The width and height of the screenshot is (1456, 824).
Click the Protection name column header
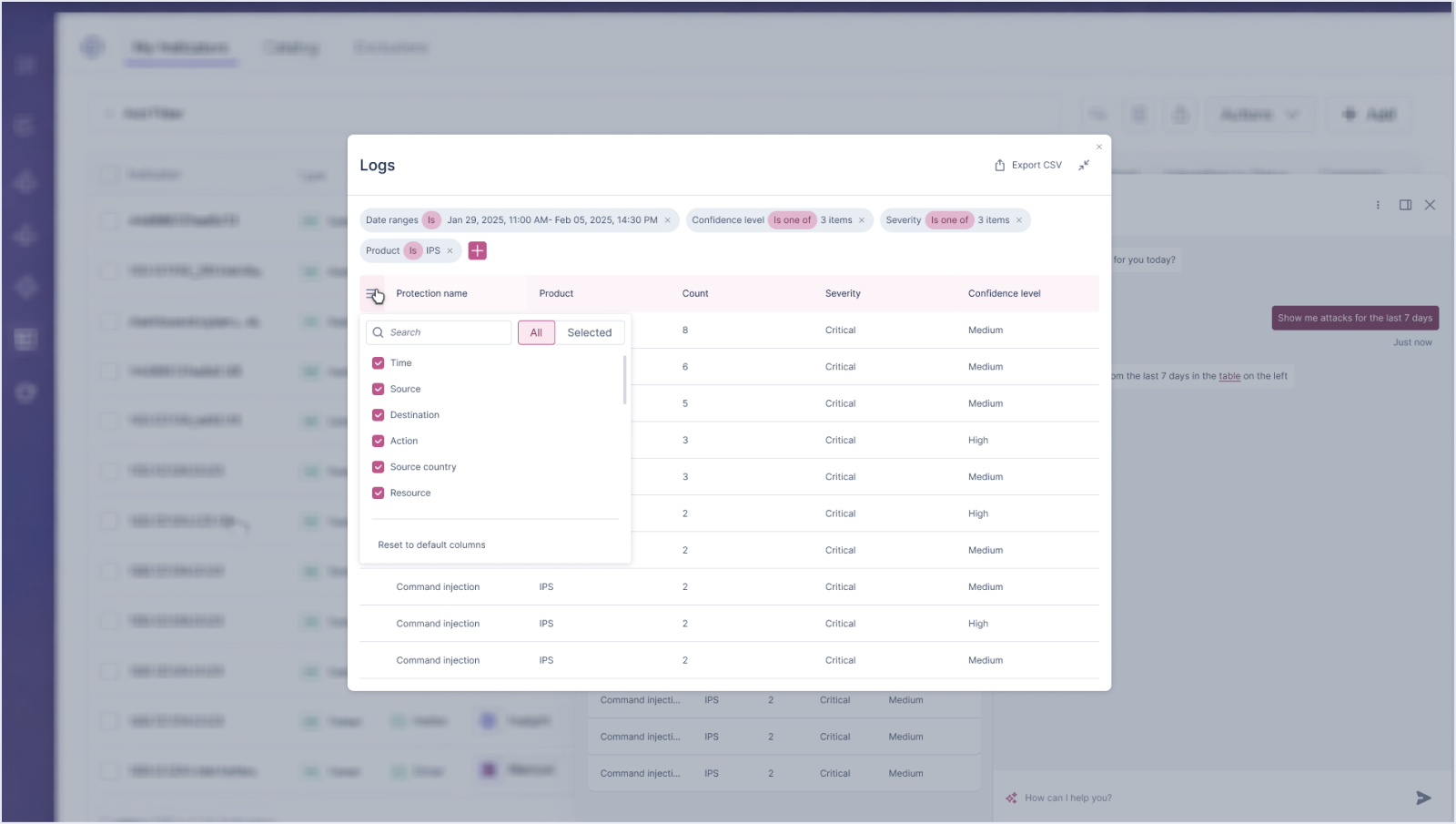(x=431, y=293)
